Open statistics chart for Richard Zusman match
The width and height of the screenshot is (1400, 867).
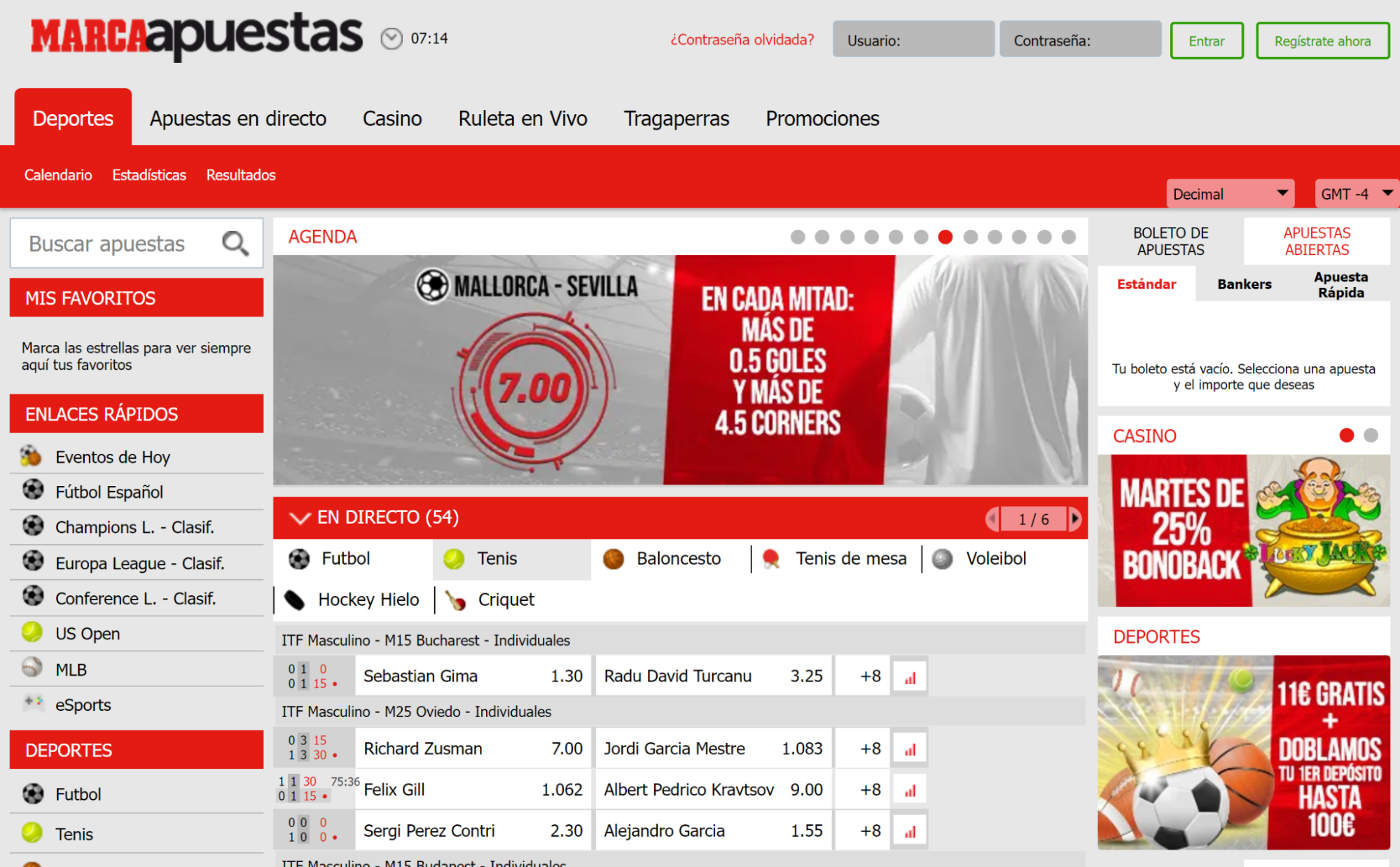[x=910, y=749]
